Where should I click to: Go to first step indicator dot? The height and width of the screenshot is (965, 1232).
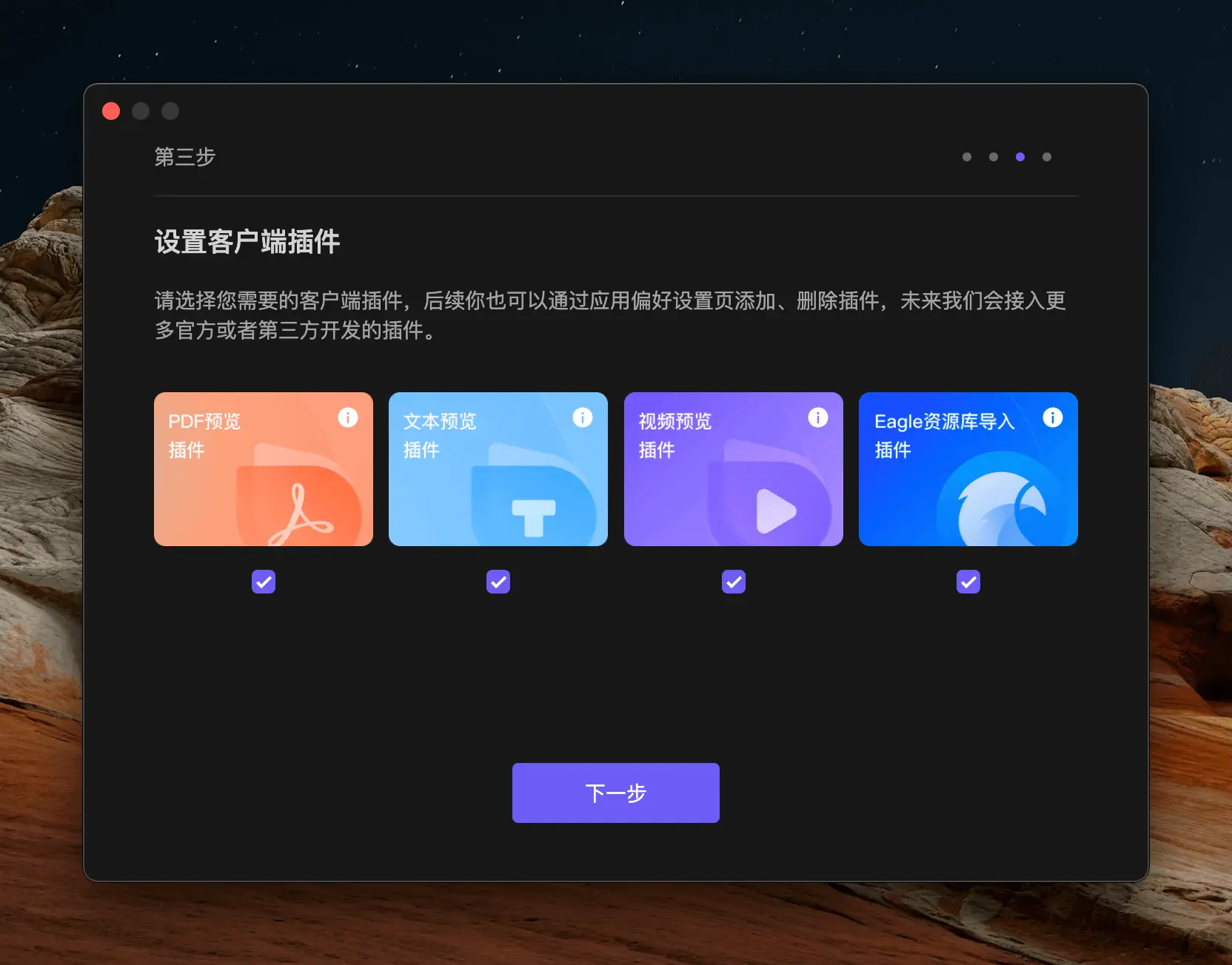coord(967,157)
